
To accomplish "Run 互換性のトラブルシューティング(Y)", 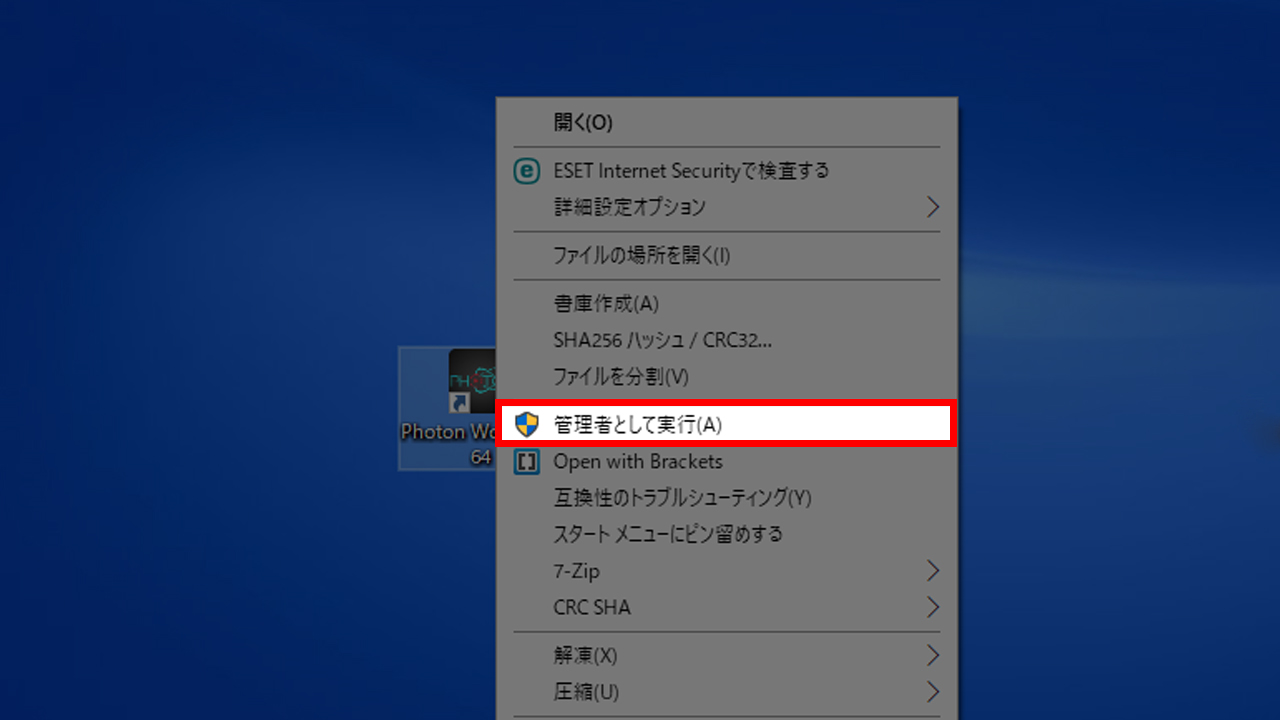I will (682, 498).
